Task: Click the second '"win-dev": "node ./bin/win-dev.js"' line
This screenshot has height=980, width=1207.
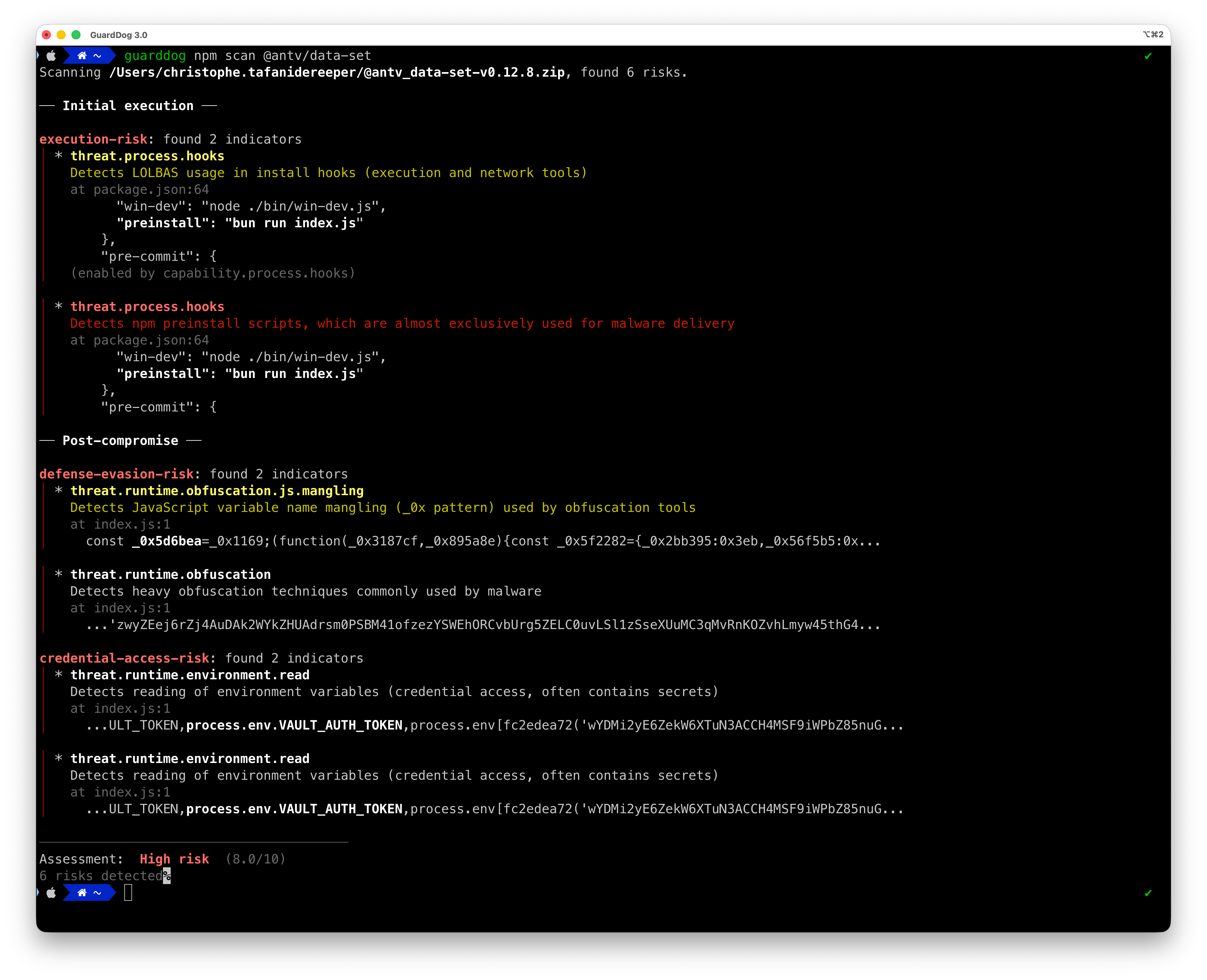Action: pyautogui.click(x=251, y=357)
